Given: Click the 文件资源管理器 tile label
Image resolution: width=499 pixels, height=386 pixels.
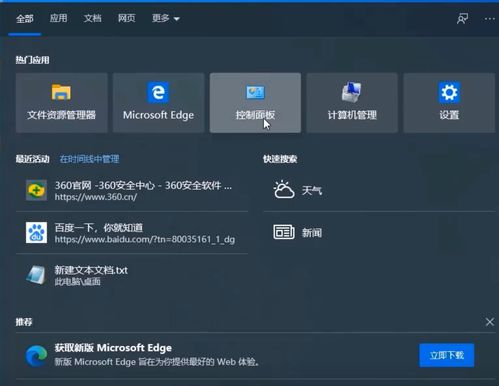Looking at the screenshot, I should point(61,115).
